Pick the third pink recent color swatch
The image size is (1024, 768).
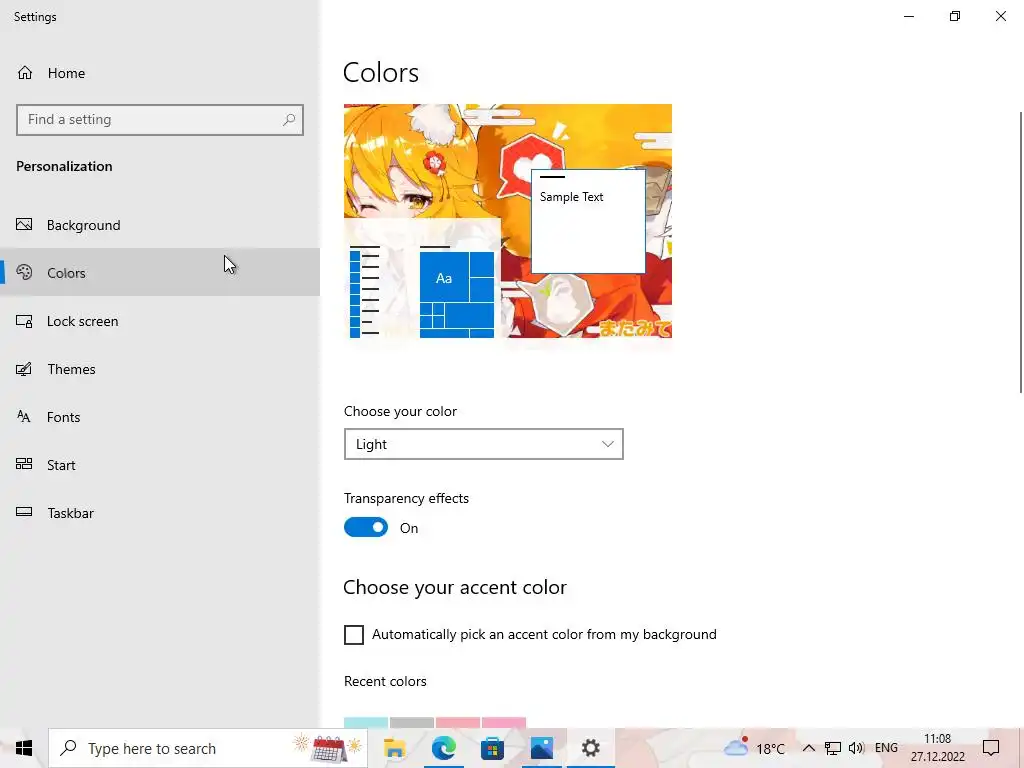pos(458,722)
